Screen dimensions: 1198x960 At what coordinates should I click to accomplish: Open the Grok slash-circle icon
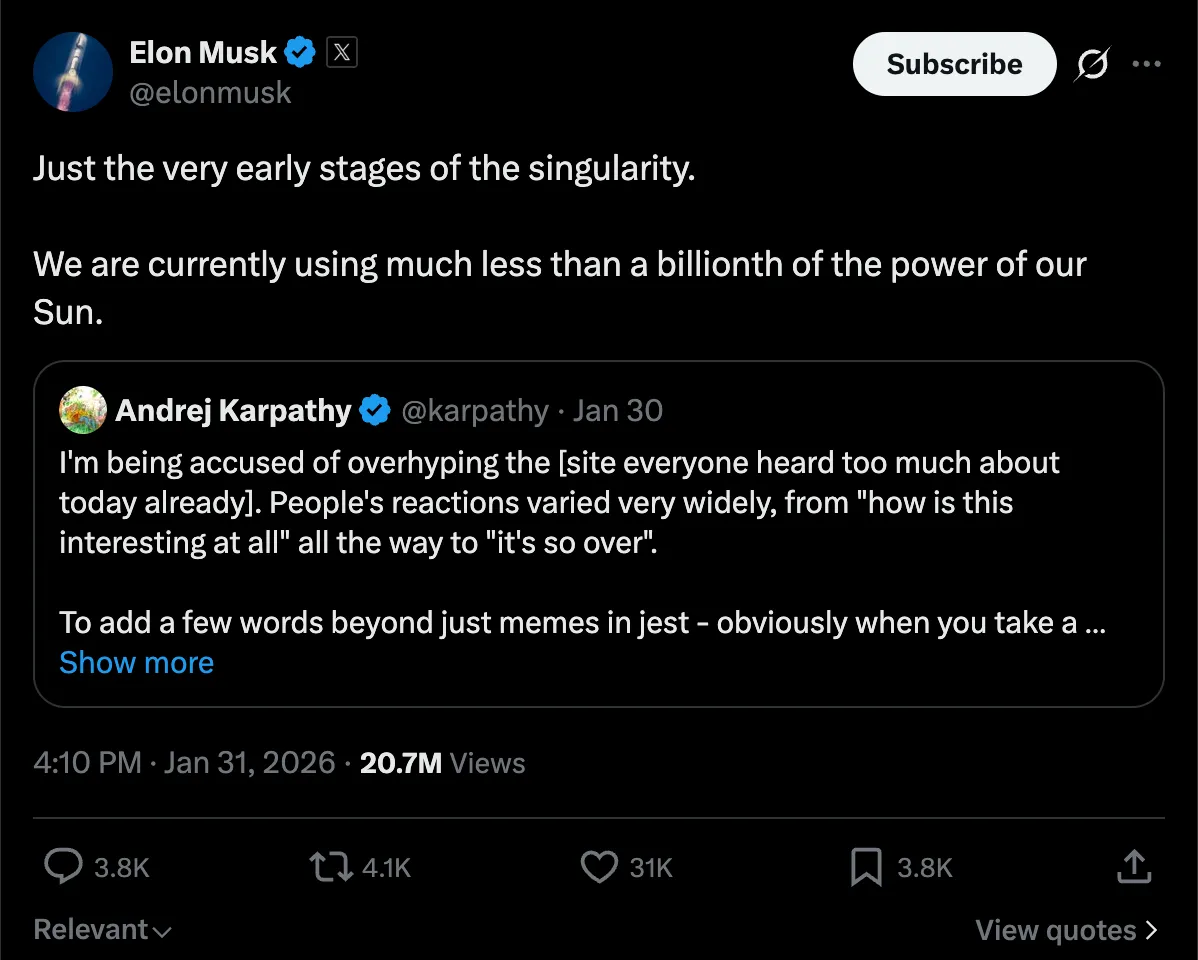(x=1091, y=64)
